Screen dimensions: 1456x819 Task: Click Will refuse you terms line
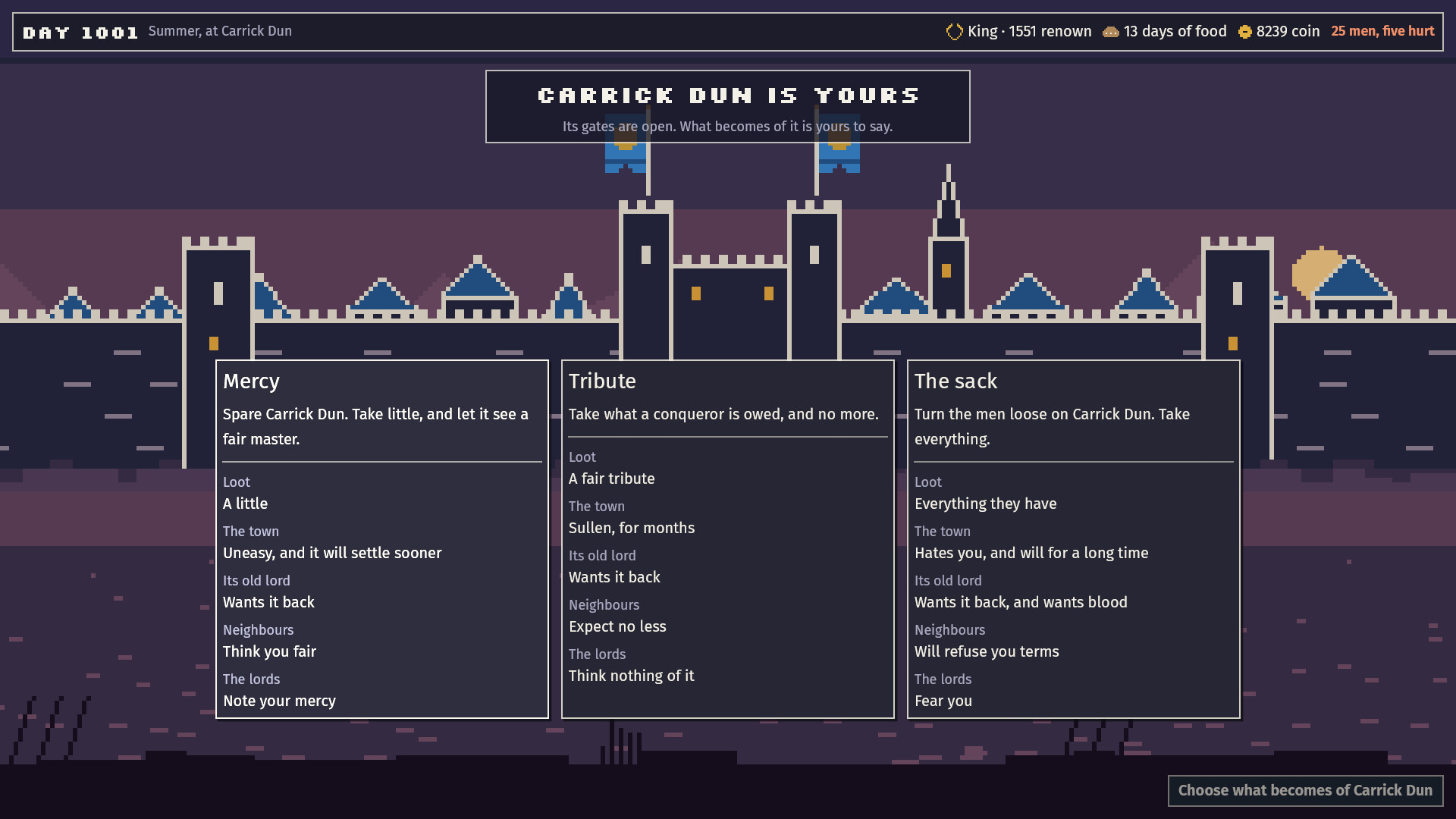987,651
